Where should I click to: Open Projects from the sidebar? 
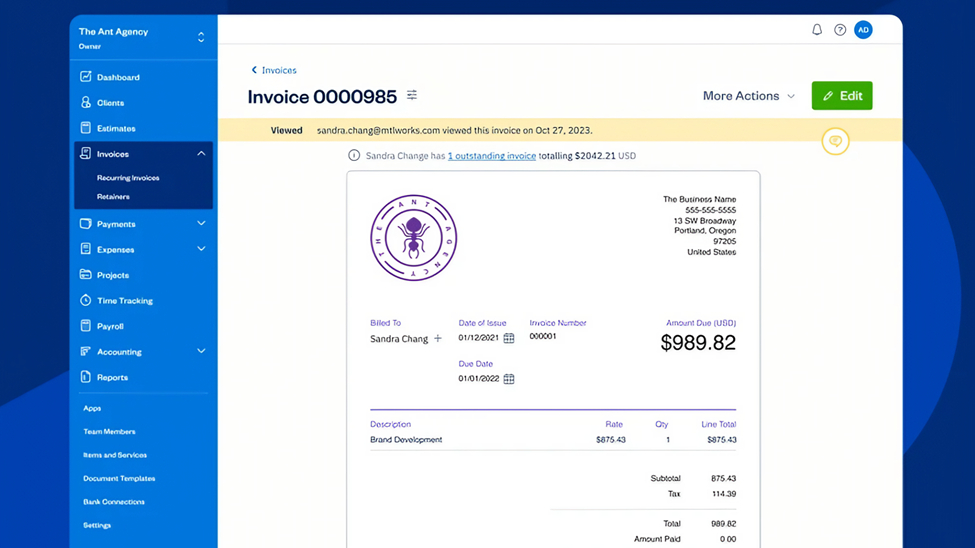point(113,275)
